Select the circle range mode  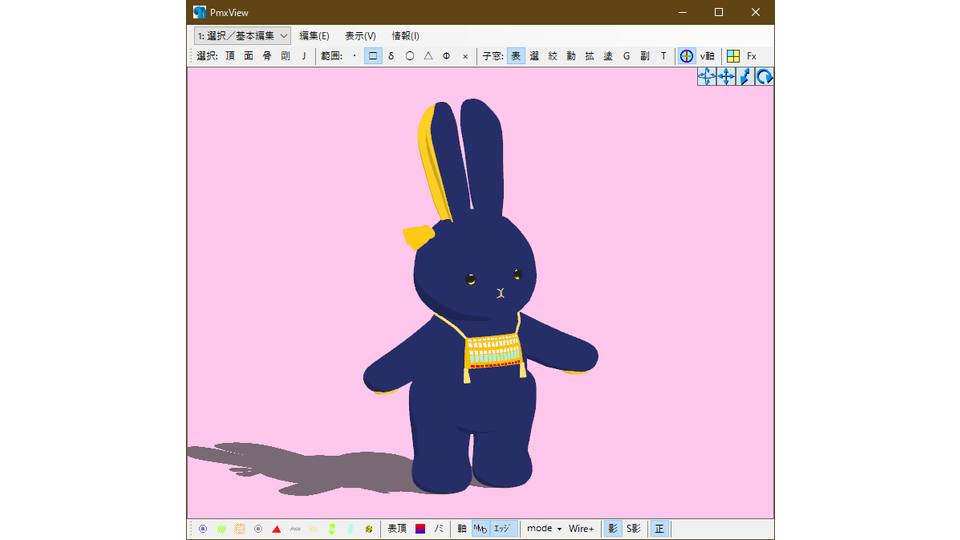tap(410, 56)
